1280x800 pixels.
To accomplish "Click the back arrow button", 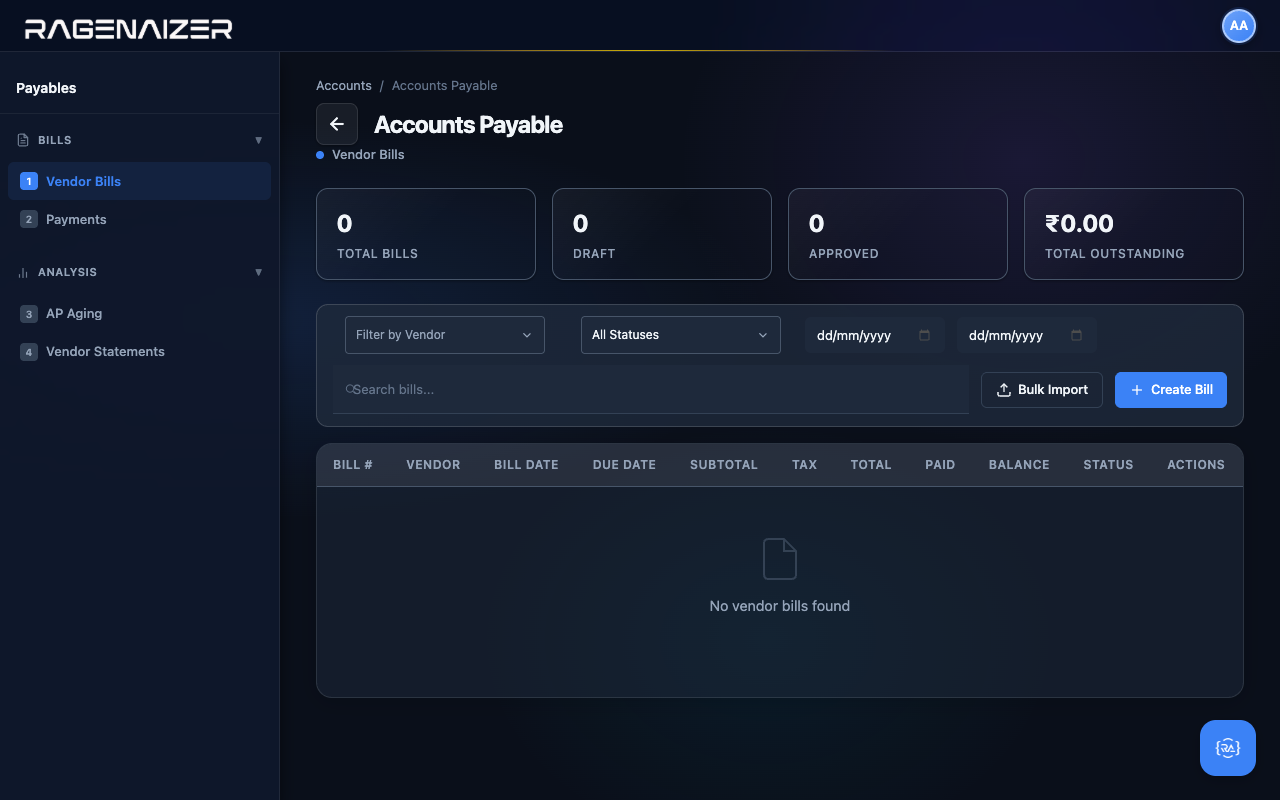I will (337, 124).
